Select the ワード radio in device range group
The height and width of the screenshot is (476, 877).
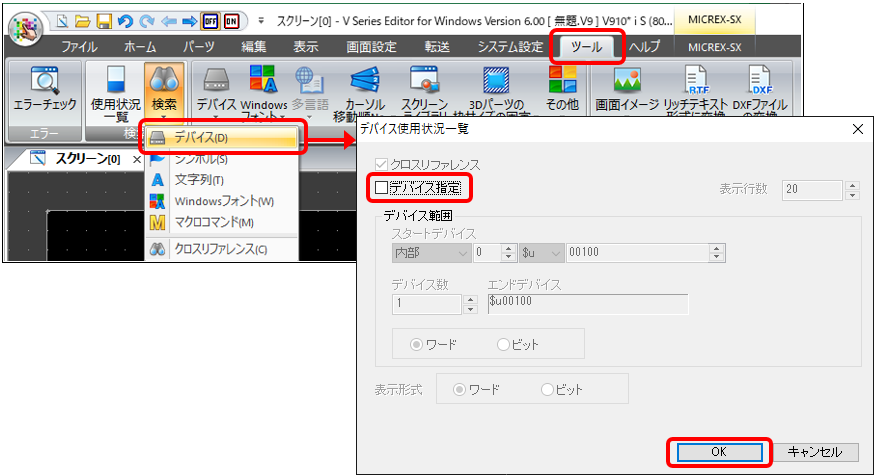tap(418, 344)
